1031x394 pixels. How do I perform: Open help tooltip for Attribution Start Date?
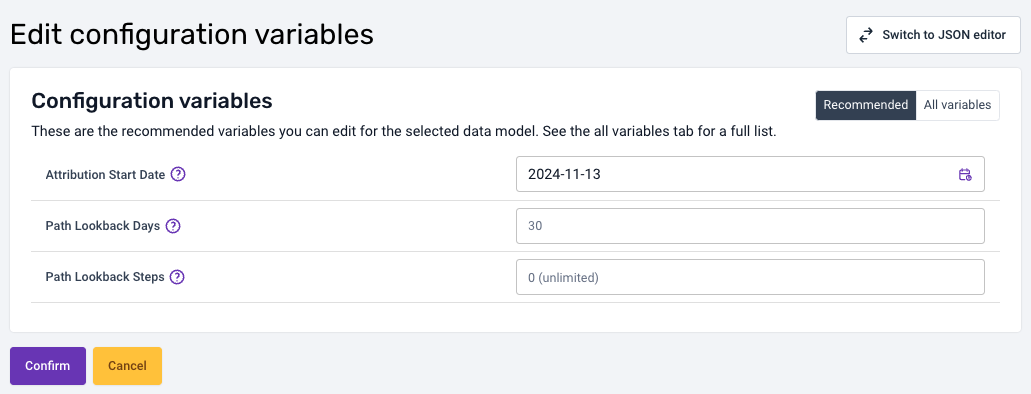178,175
